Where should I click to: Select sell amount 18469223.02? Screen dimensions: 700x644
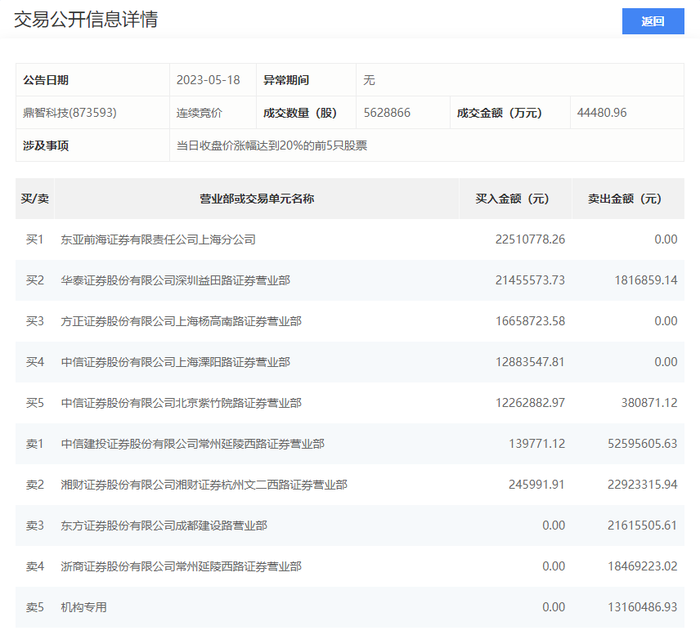(x=642, y=566)
